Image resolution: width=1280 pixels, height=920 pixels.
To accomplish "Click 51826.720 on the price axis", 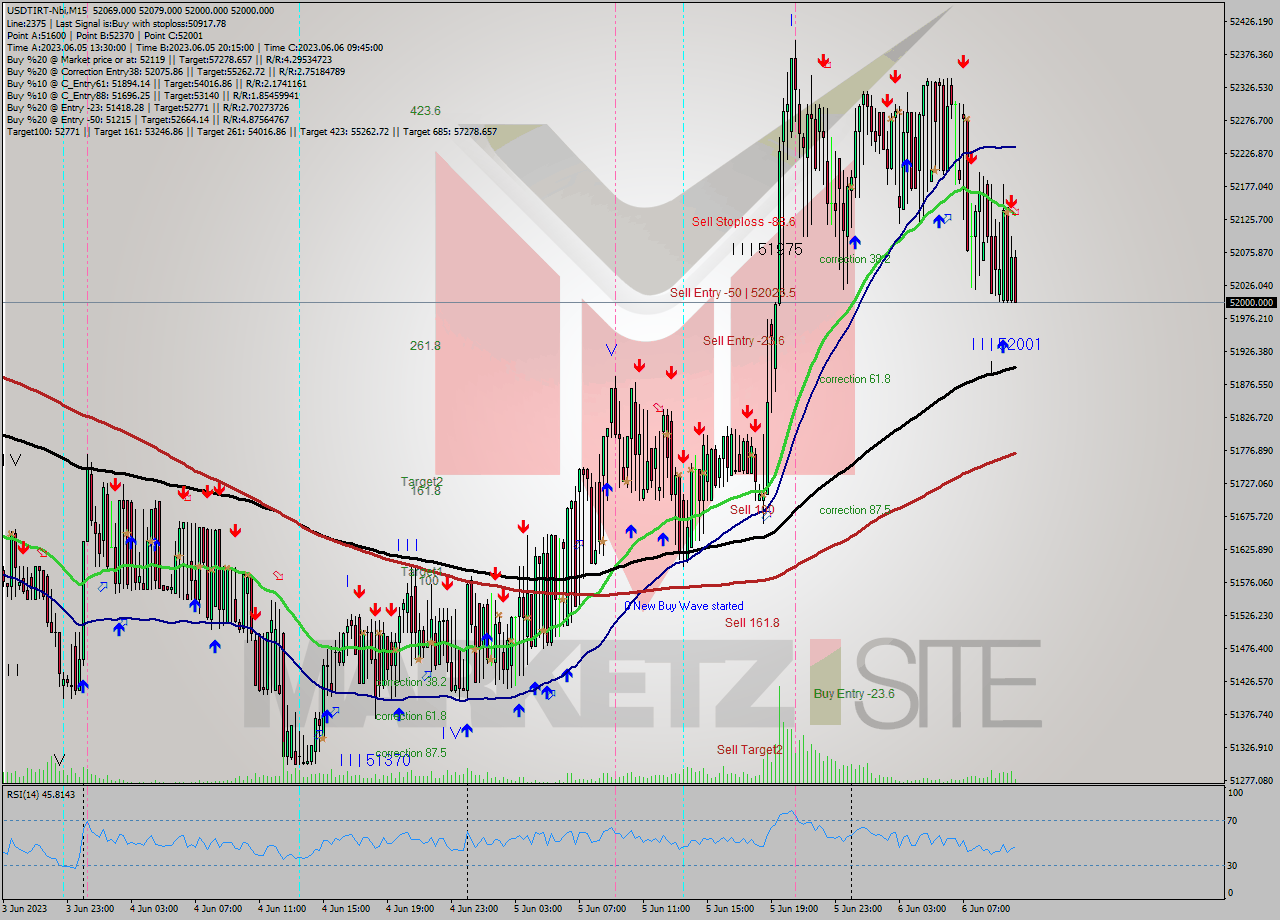I will click(x=1251, y=417).
